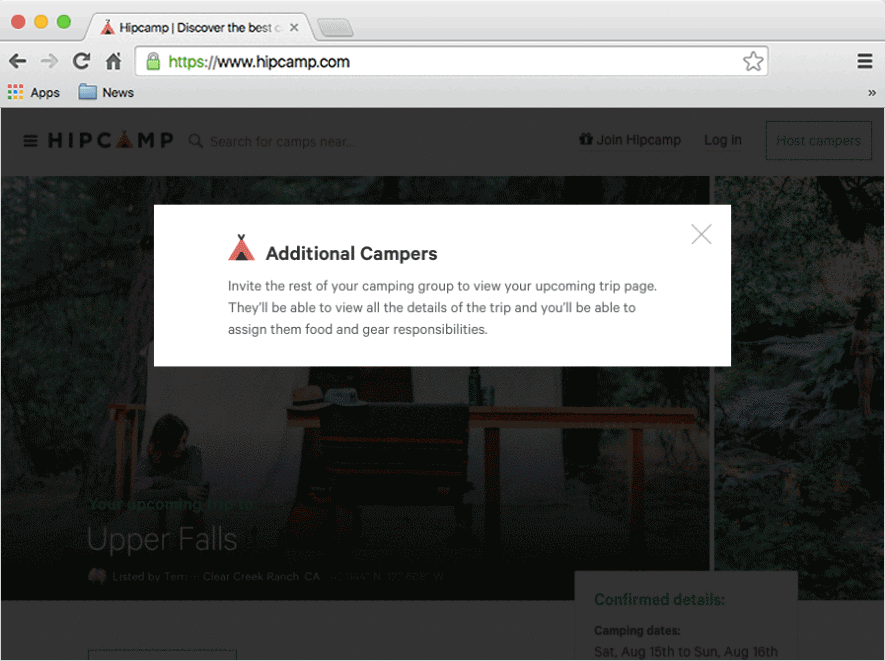The height and width of the screenshot is (661, 885).
Task: Show hidden bookmarks overflow chevron
Action: [x=872, y=93]
